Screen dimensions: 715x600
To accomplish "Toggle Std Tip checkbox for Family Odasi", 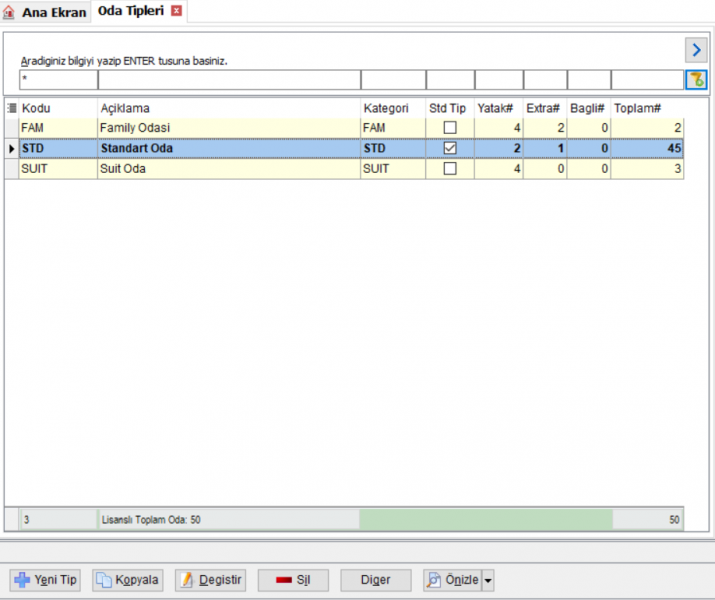I will point(450,128).
